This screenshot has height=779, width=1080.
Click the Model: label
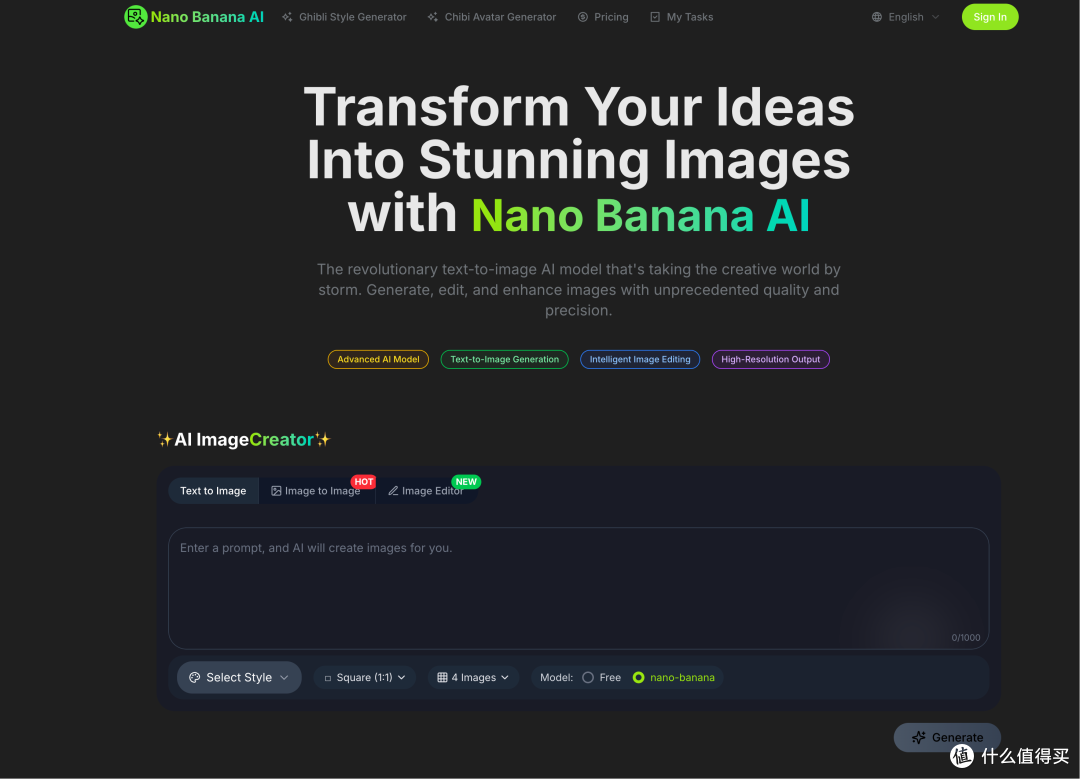click(x=557, y=678)
